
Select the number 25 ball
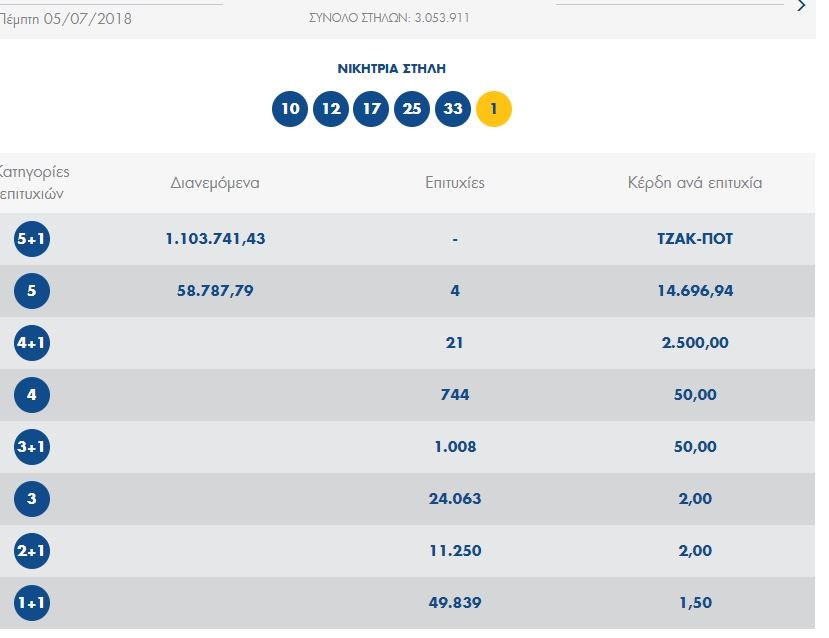tap(412, 109)
